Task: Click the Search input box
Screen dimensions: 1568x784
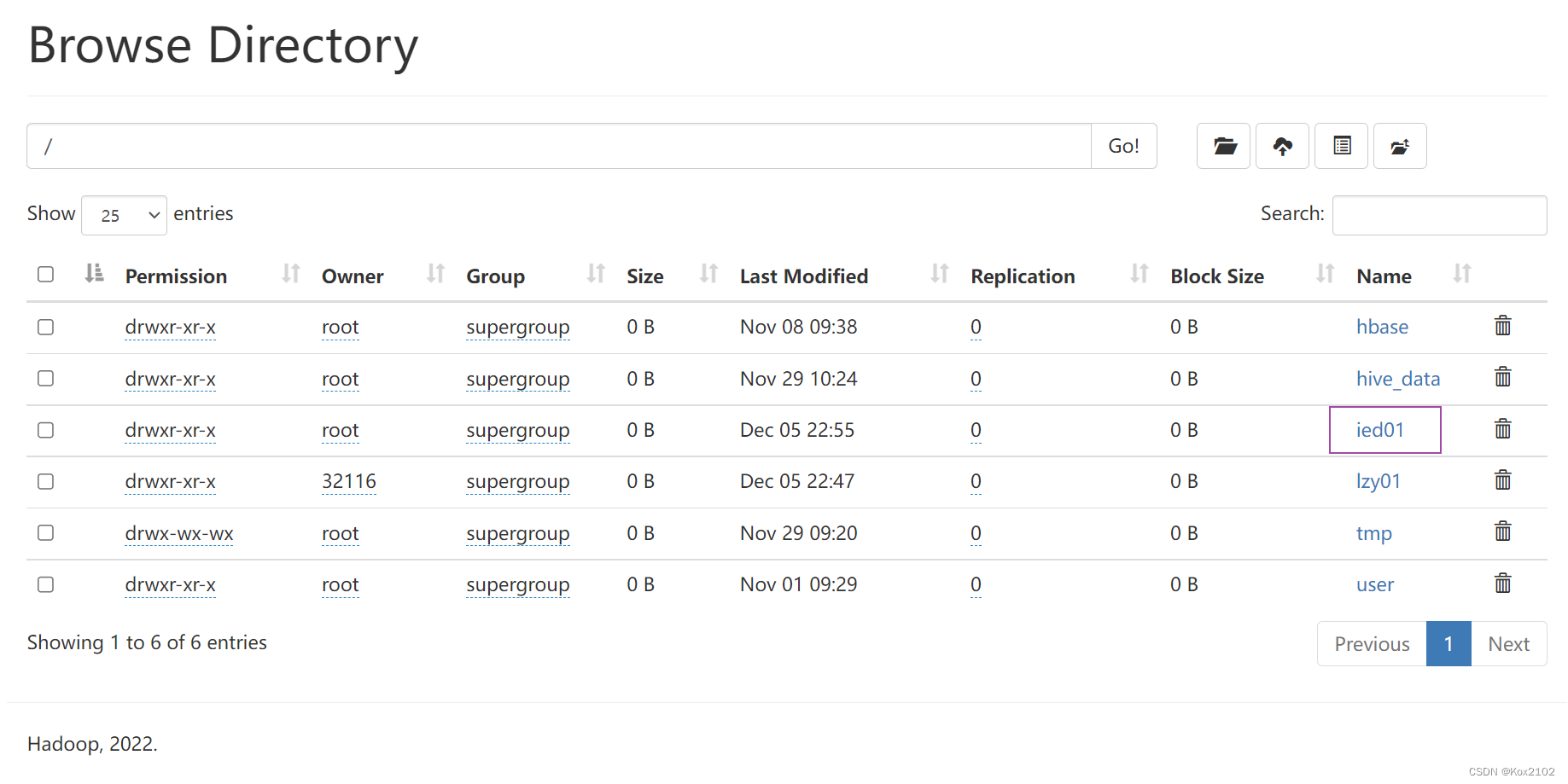Action: pos(1439,215)
